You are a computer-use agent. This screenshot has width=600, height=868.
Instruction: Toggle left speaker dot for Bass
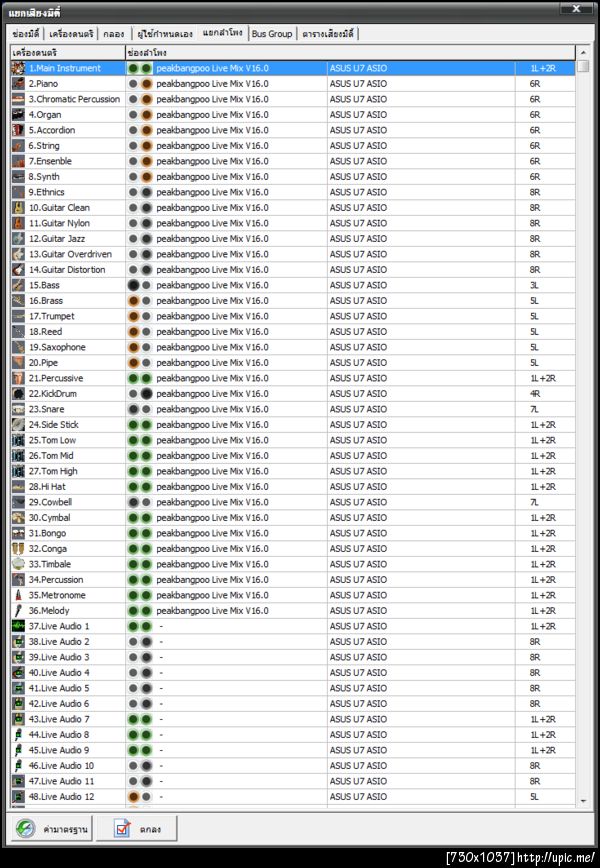tap(133, 286)
